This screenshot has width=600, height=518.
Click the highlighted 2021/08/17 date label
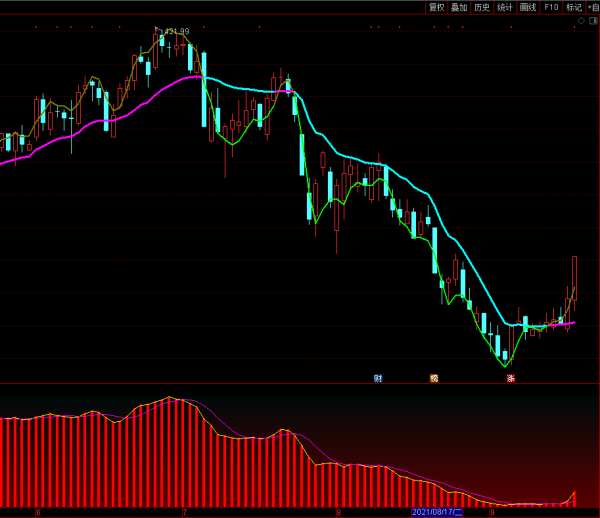(x=437, y=512)
